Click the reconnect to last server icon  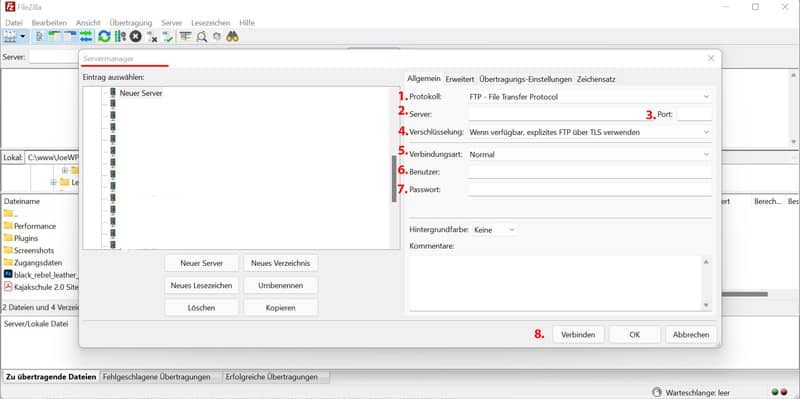(x=168, y=37)
